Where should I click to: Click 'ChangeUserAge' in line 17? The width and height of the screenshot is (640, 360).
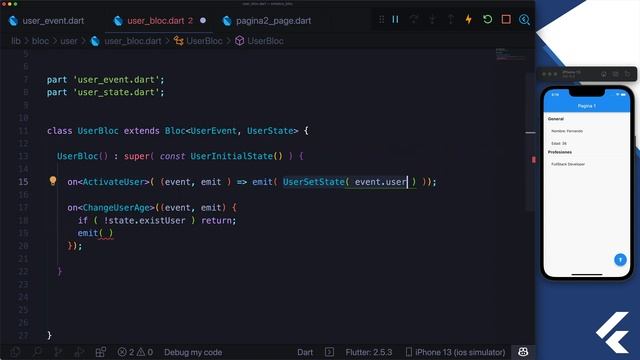pyautogui.click(x=116, y=207)
